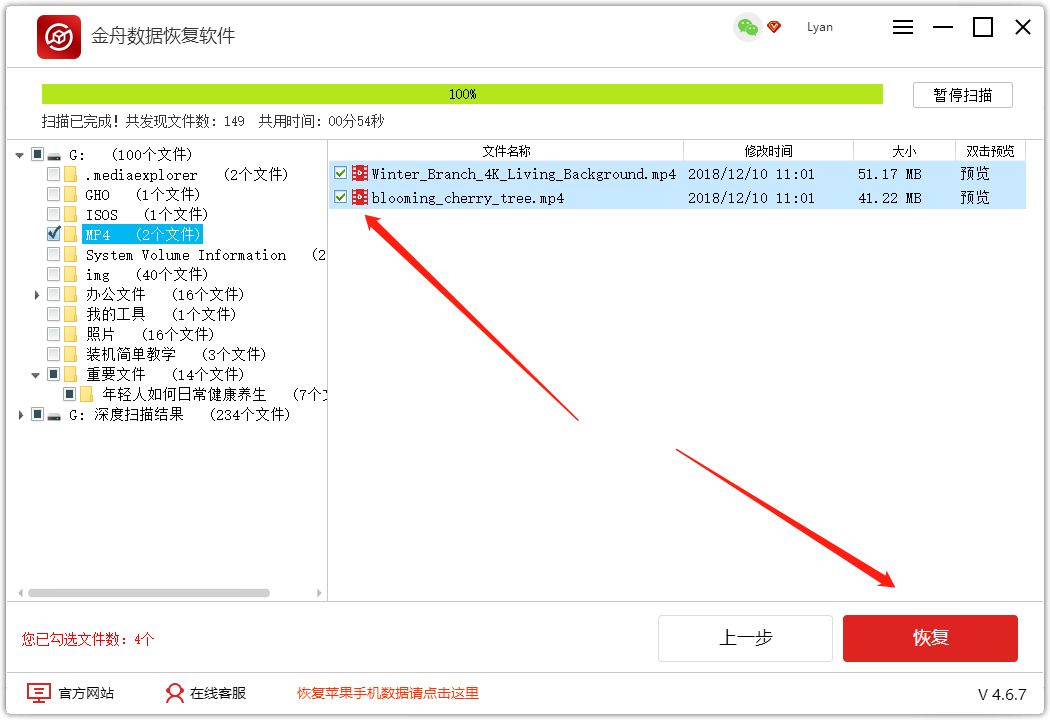Viewport: 1050px width, 720px height.
Task: Click the WeChat icon in the title bar
Action: coord(747,27)
